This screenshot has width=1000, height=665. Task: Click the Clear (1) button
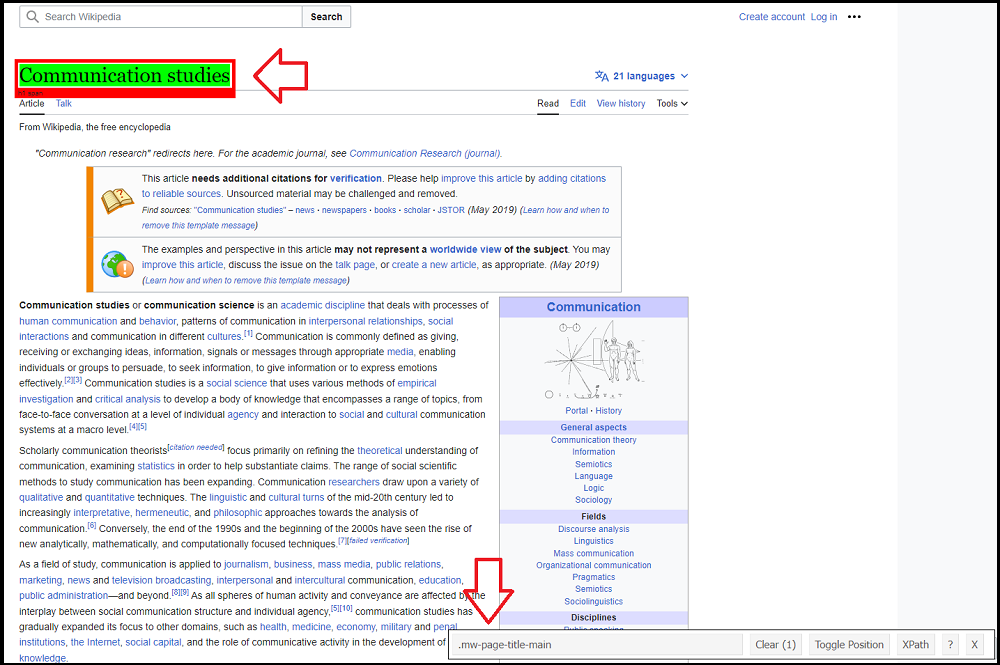[x=775, y=645]
